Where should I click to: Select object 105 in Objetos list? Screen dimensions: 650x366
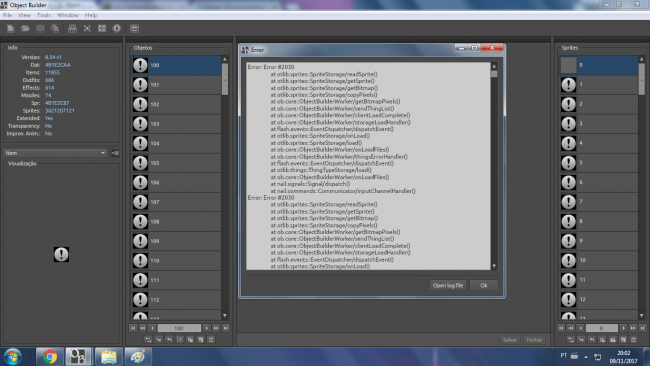[177, 163]
